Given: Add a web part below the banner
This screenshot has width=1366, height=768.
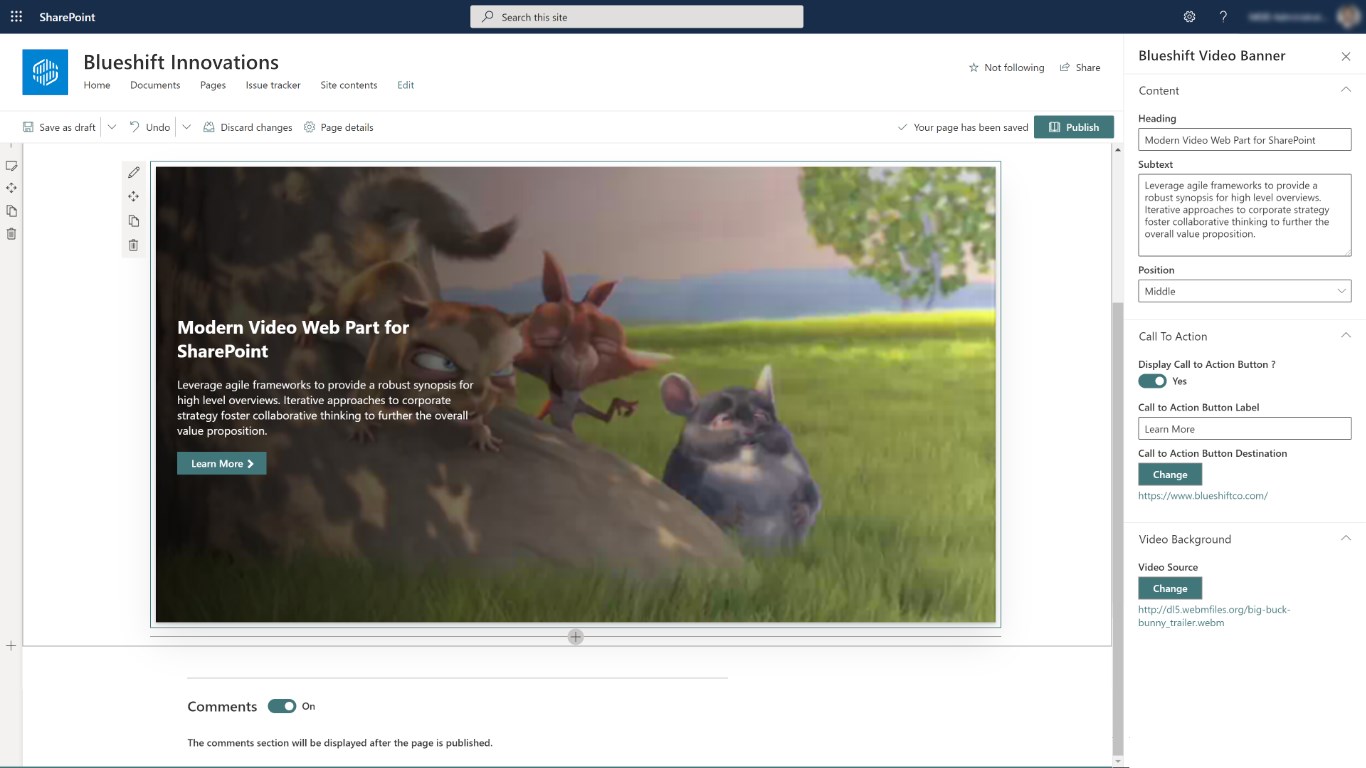Looking at the screenshot, I should (575, 637).
